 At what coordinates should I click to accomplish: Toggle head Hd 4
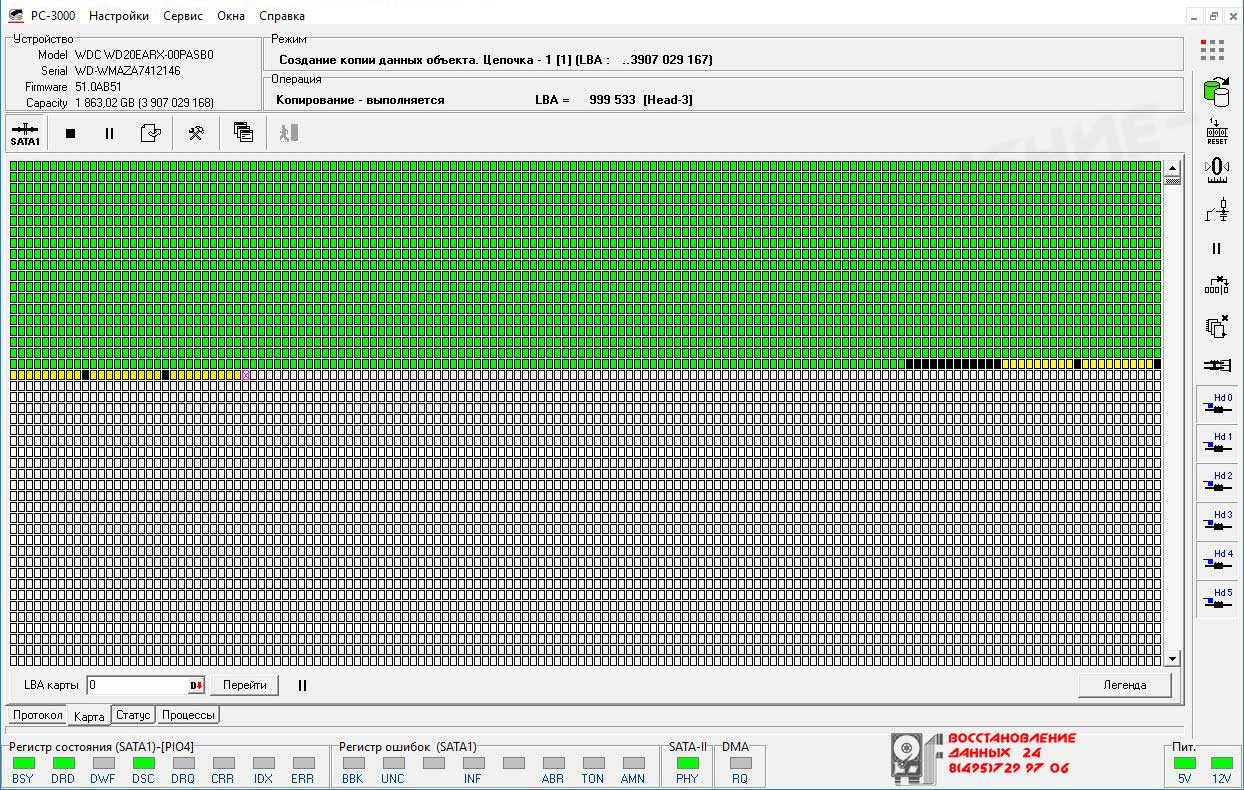(x=1217, y=561)
